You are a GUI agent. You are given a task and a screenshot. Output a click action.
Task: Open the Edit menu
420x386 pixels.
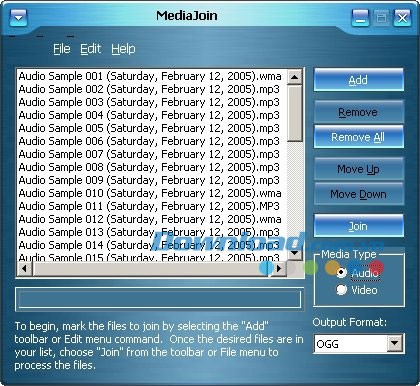tap(90, 49)
